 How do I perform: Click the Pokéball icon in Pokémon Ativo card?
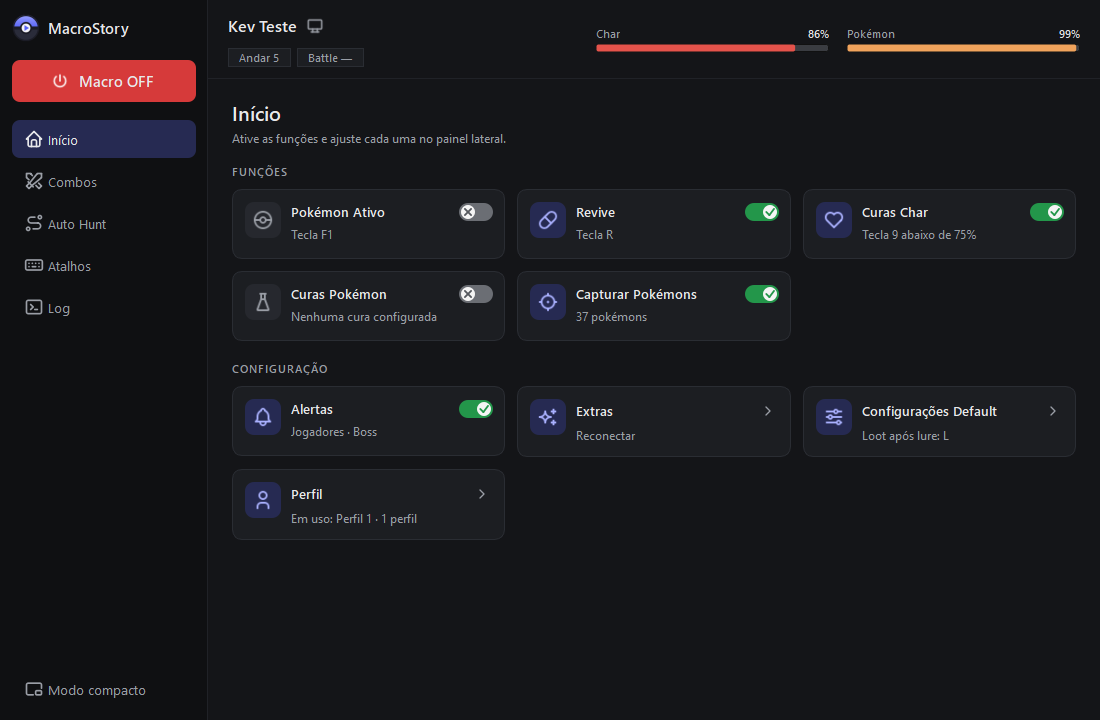click(x=263, y=220)
